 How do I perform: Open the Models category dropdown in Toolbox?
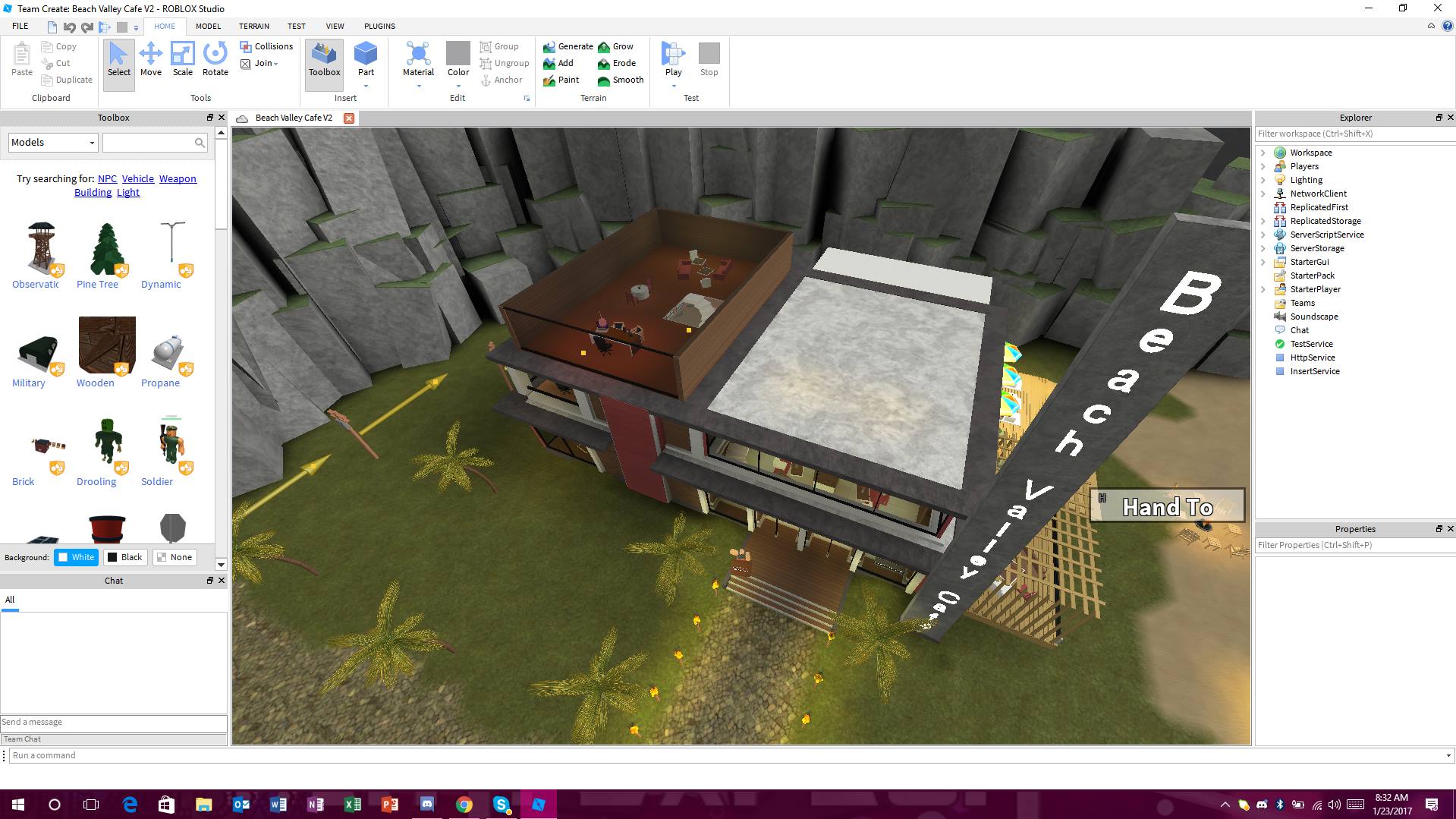[x=53, y=143]
